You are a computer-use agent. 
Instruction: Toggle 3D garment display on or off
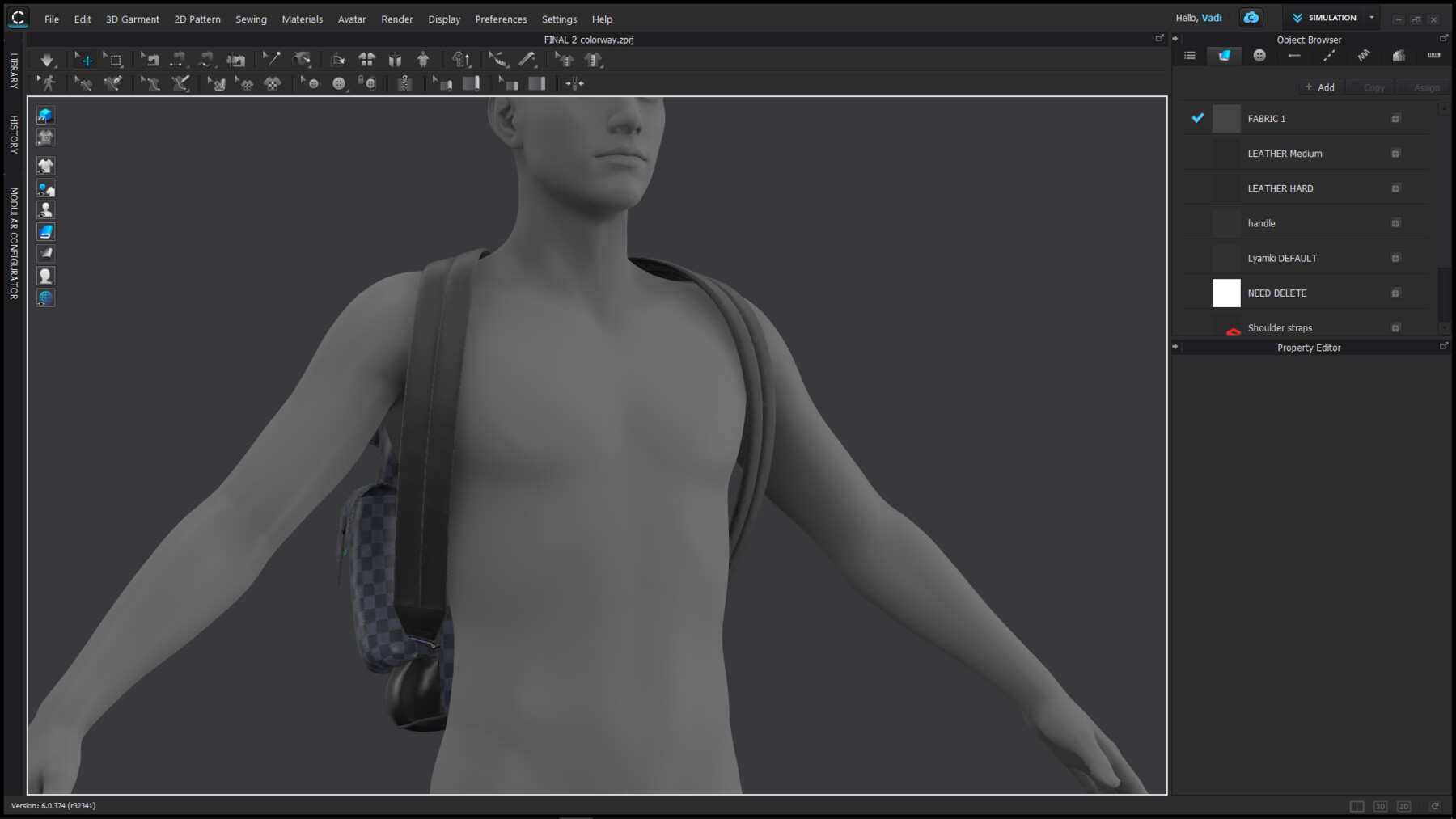46,166
